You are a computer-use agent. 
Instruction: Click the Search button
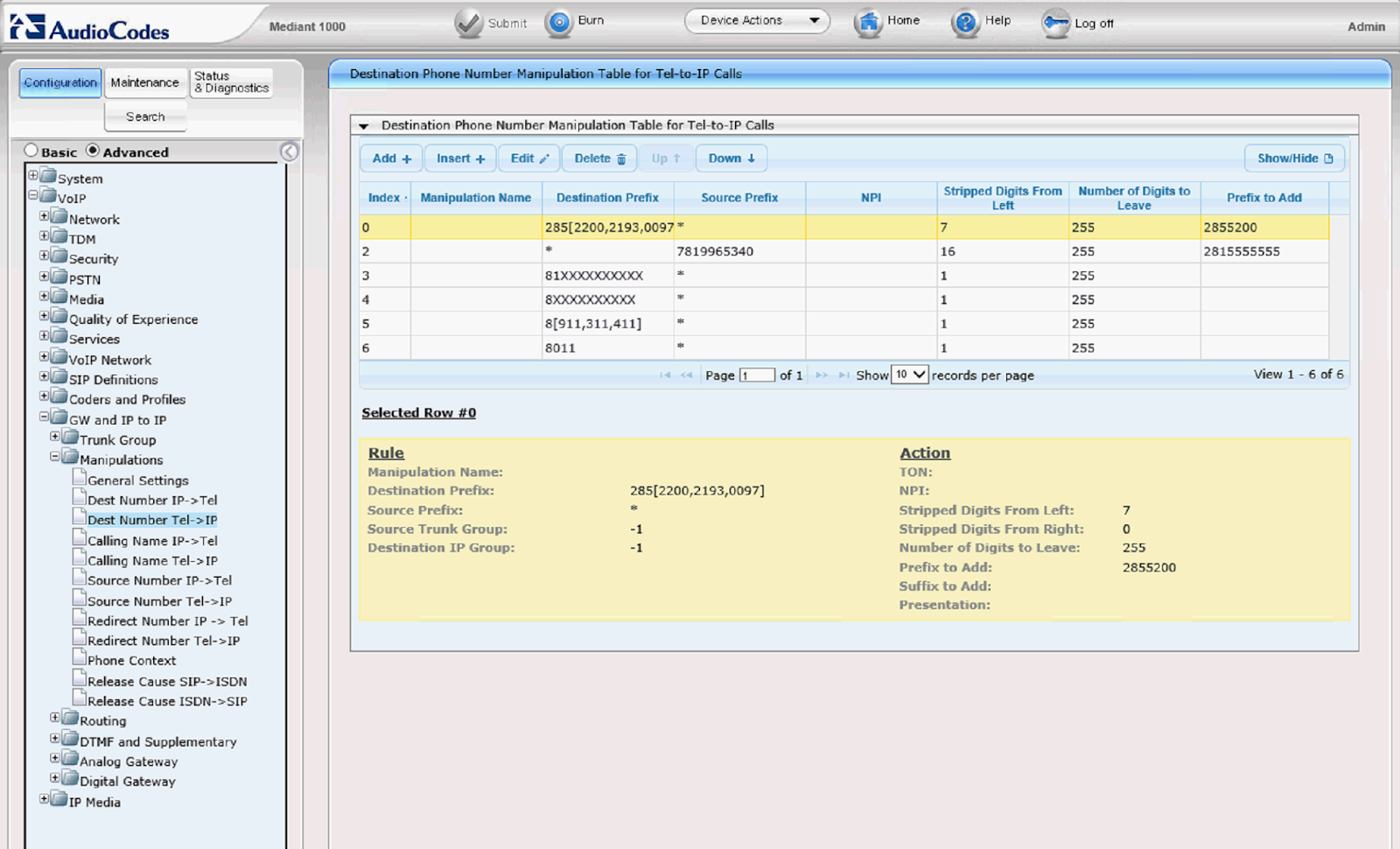point(145,116)
